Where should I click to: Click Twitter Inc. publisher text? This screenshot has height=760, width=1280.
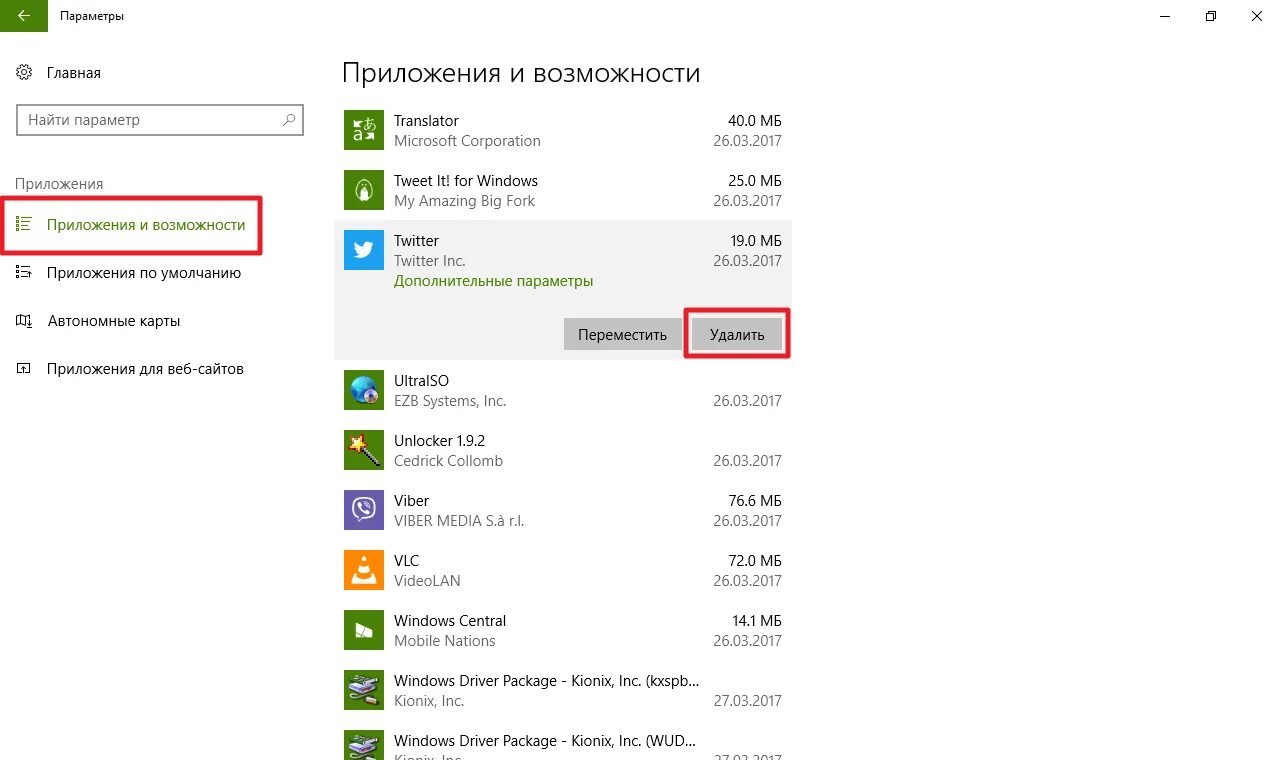click(430, 261)
